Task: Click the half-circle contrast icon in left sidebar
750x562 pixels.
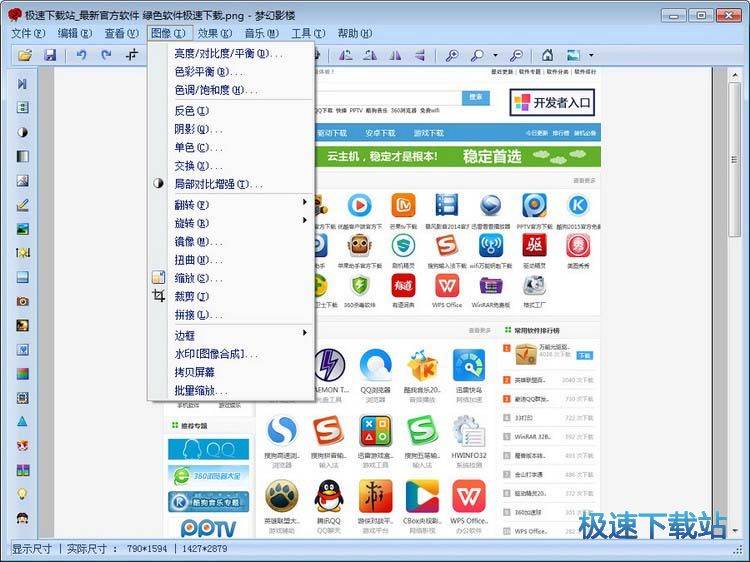Action: 22,132
